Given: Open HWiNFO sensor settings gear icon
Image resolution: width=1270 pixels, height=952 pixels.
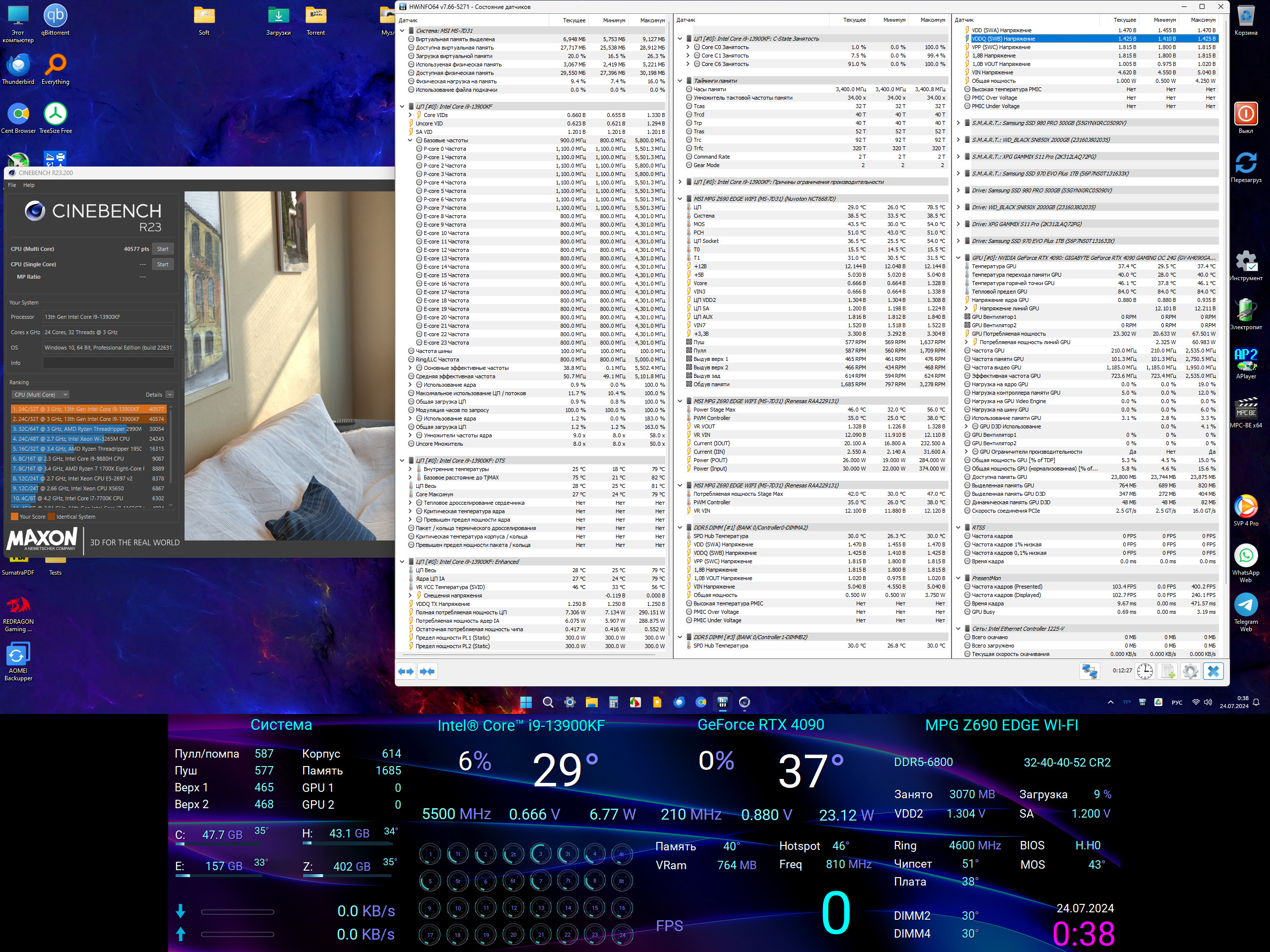Looking at the screenshot, I should tap(1190, 671).
